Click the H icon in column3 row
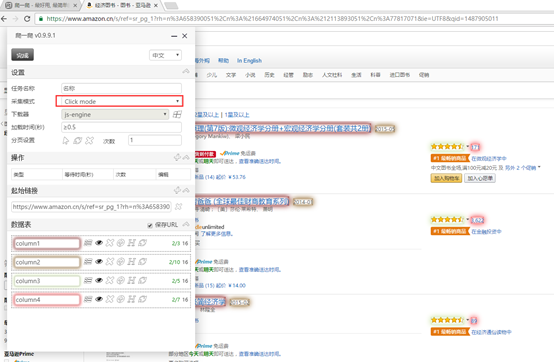554x362 pixels. [131, 280]
